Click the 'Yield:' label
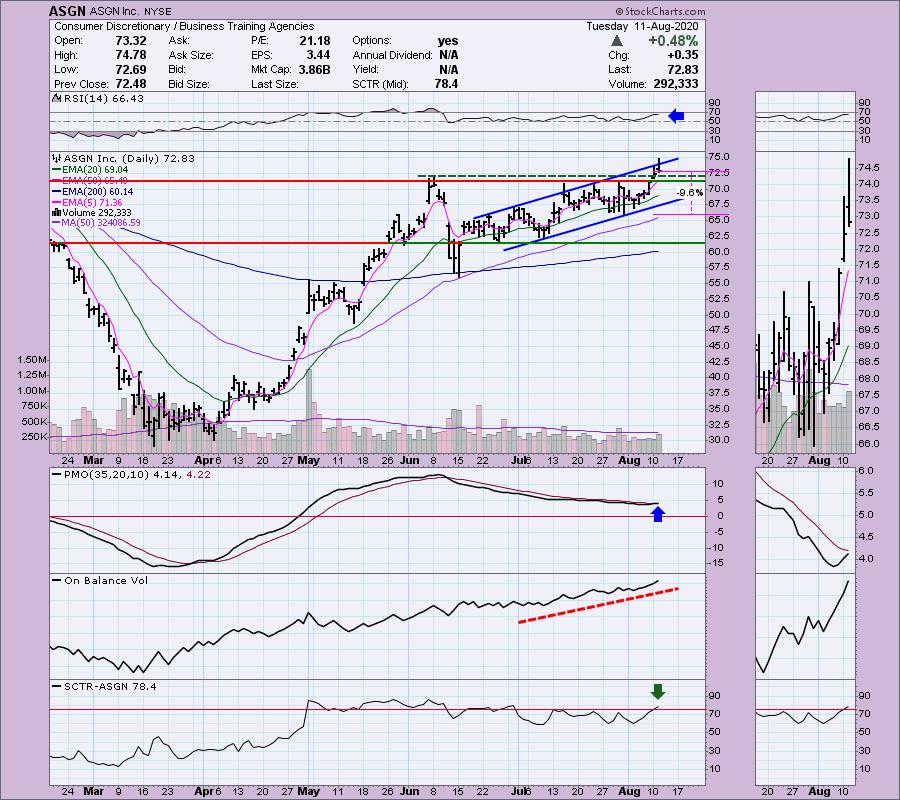 point(366,69)
